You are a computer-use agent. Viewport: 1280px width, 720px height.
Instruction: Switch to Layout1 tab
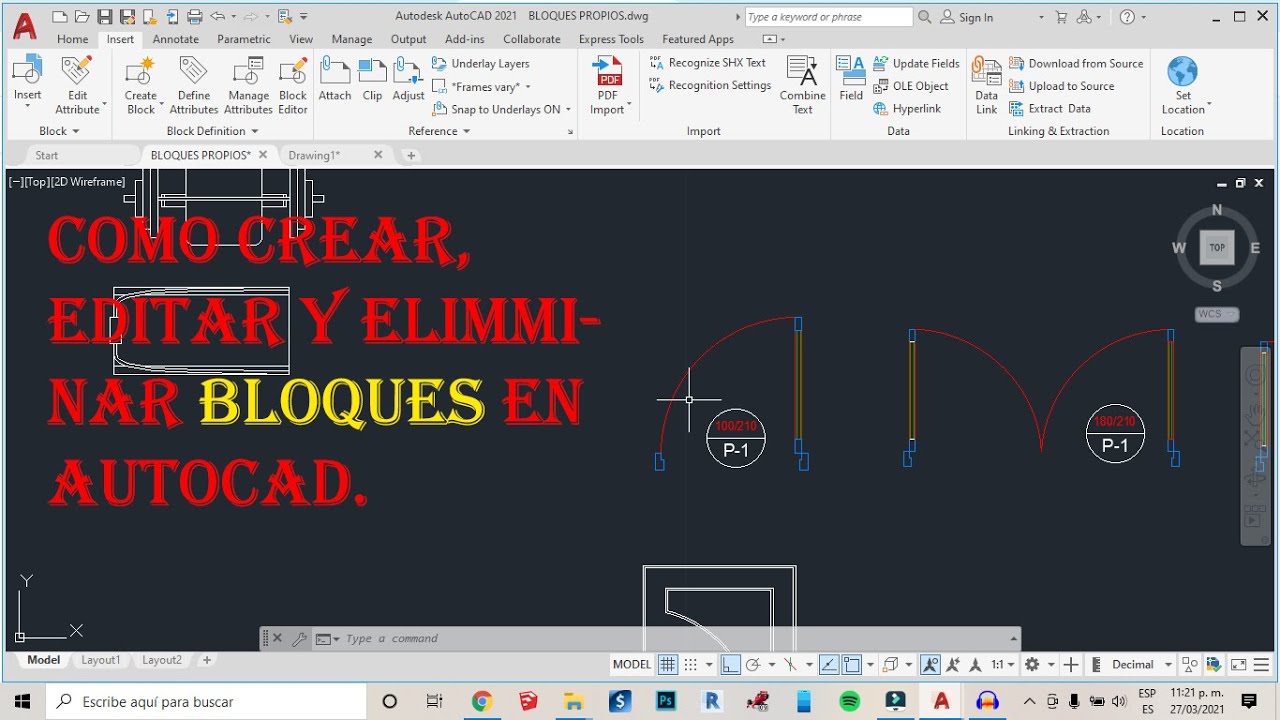(x=100, y=660)
